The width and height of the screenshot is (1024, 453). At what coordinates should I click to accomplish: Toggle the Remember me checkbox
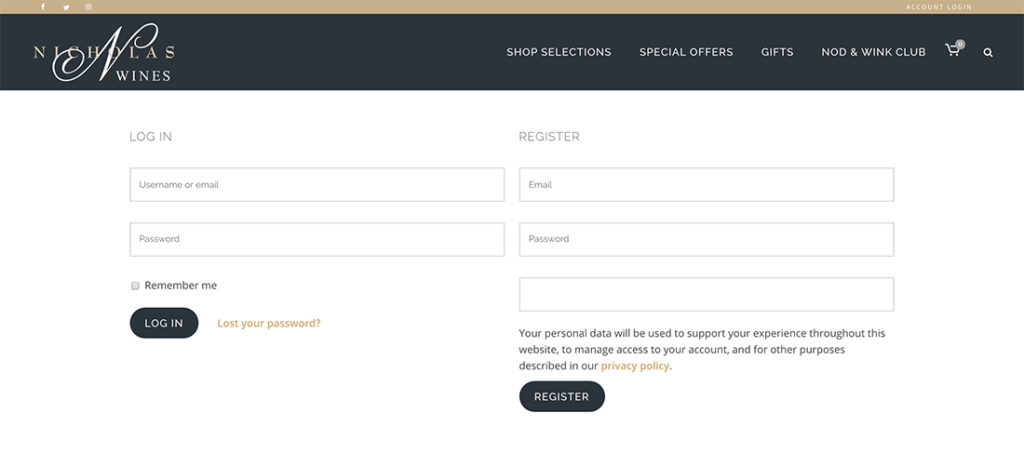pos(135,286)
